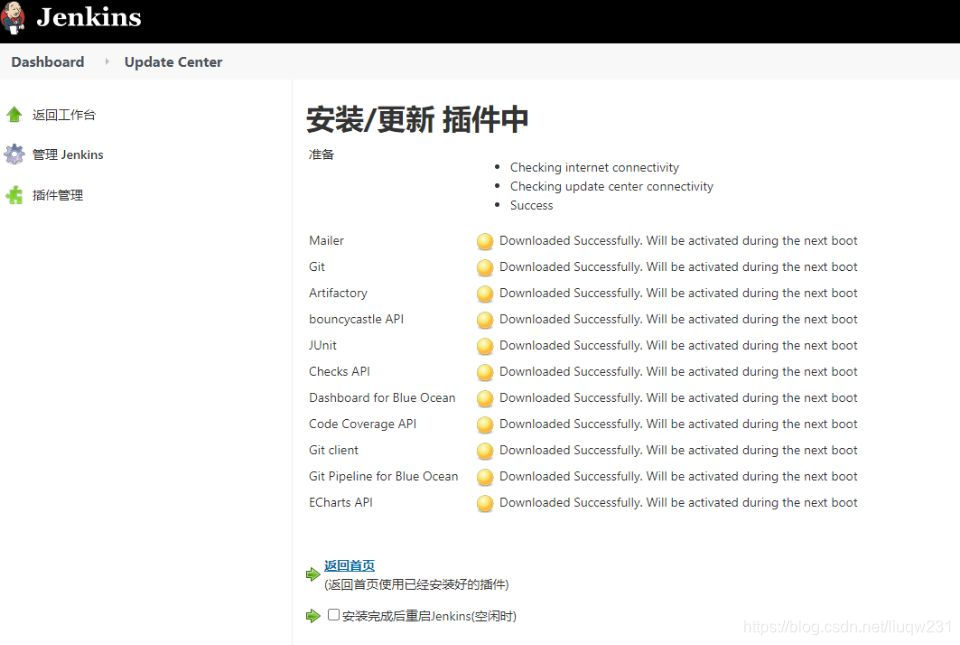Click ECharts API's Downloaded Successfully message

[x=678, y=502]
